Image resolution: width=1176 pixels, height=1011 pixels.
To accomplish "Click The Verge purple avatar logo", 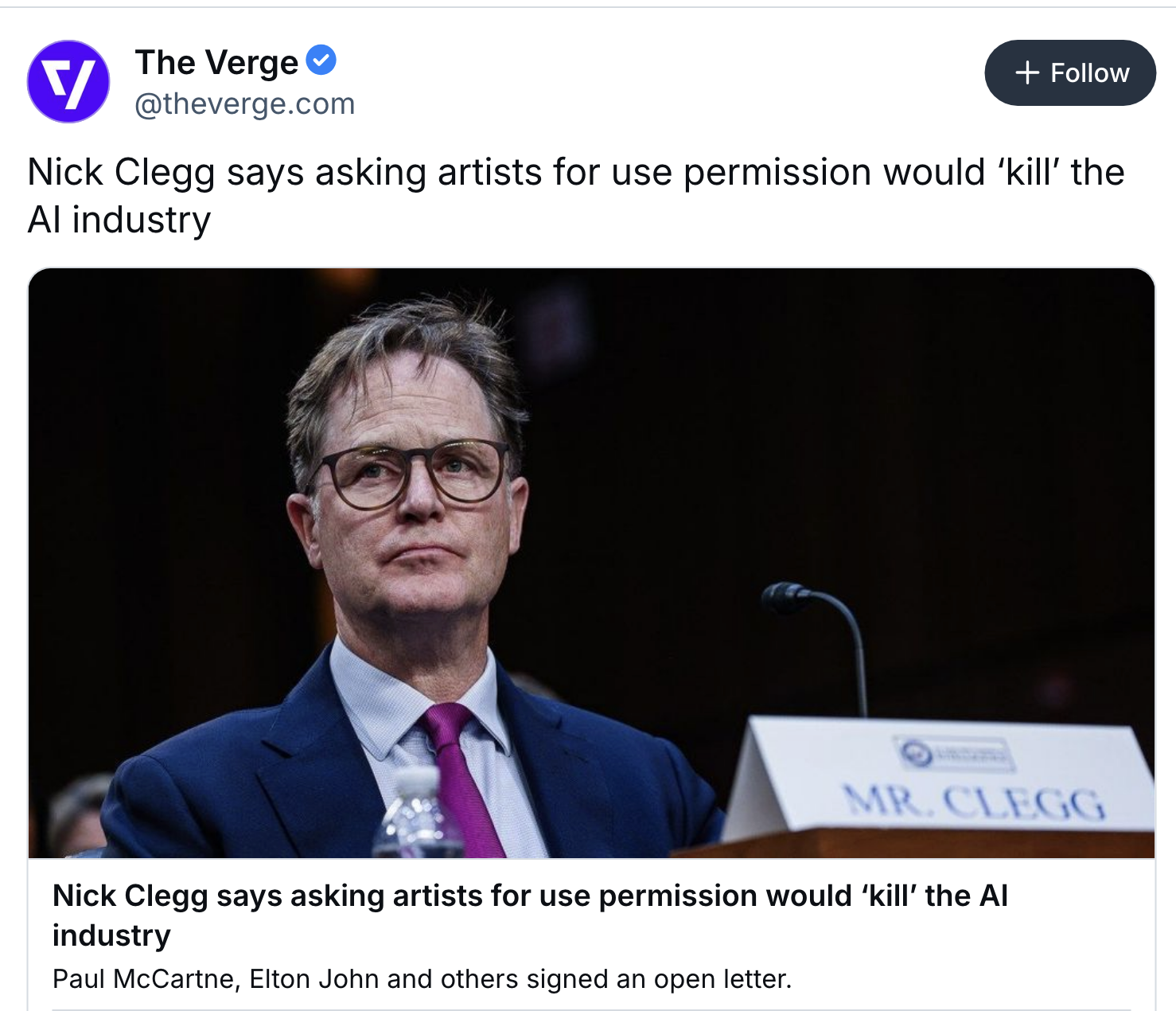I will point(68,81).
